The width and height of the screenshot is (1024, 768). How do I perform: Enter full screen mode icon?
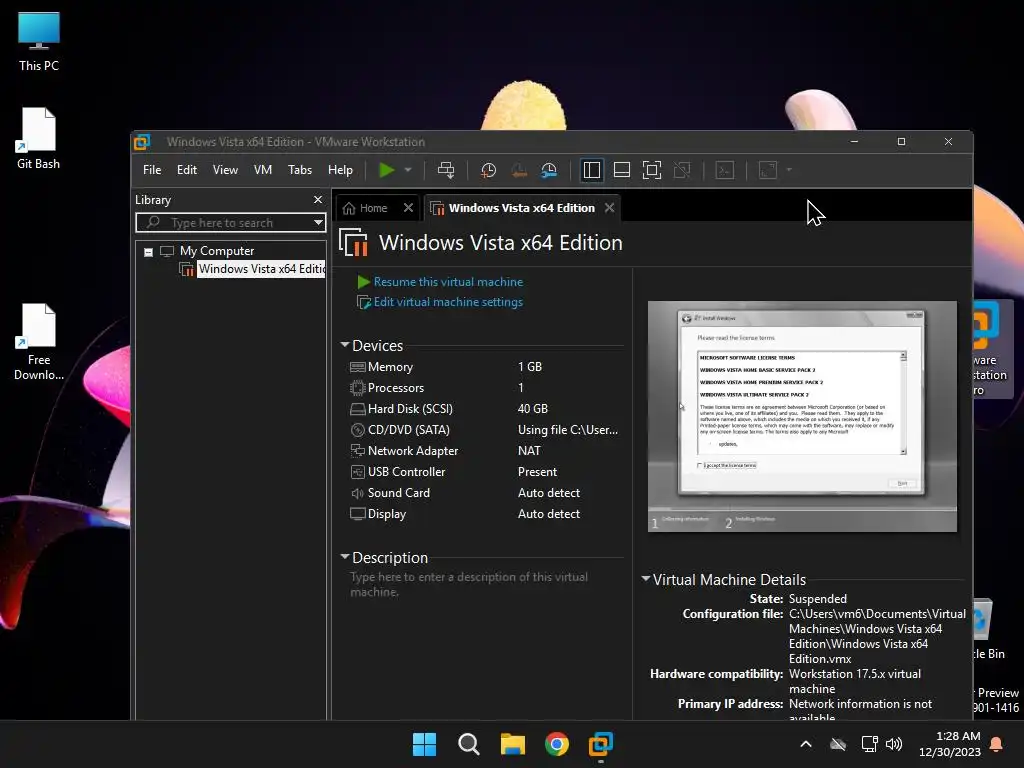coord(652,170)
